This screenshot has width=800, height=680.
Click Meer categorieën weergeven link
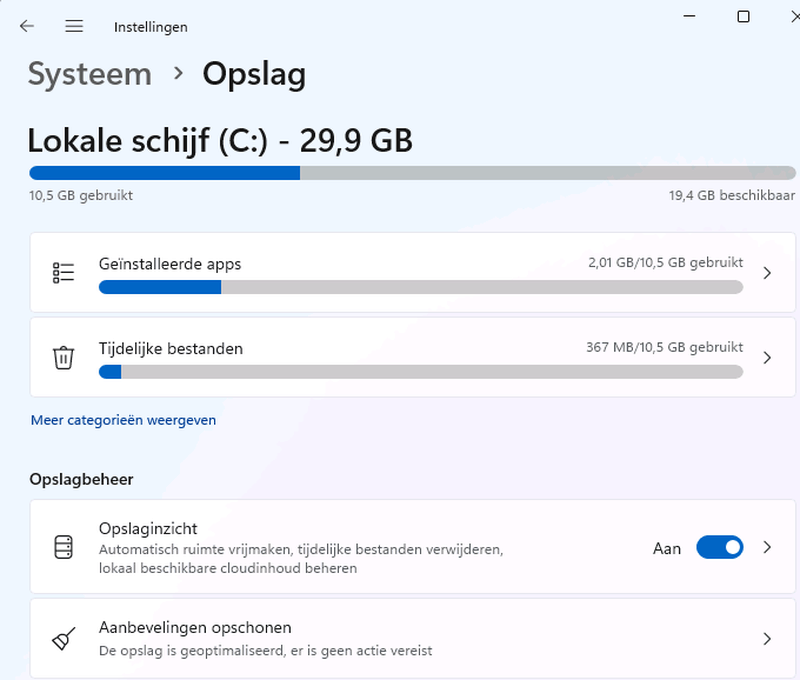123,420
